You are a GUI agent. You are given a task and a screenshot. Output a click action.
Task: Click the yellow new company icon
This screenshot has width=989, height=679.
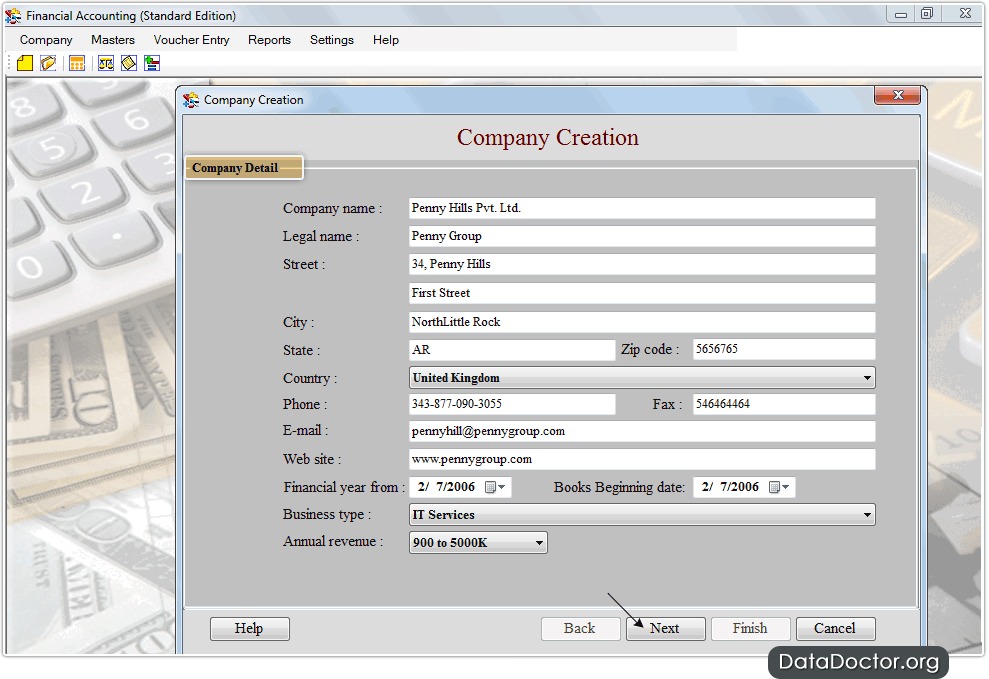coord(25,63)
